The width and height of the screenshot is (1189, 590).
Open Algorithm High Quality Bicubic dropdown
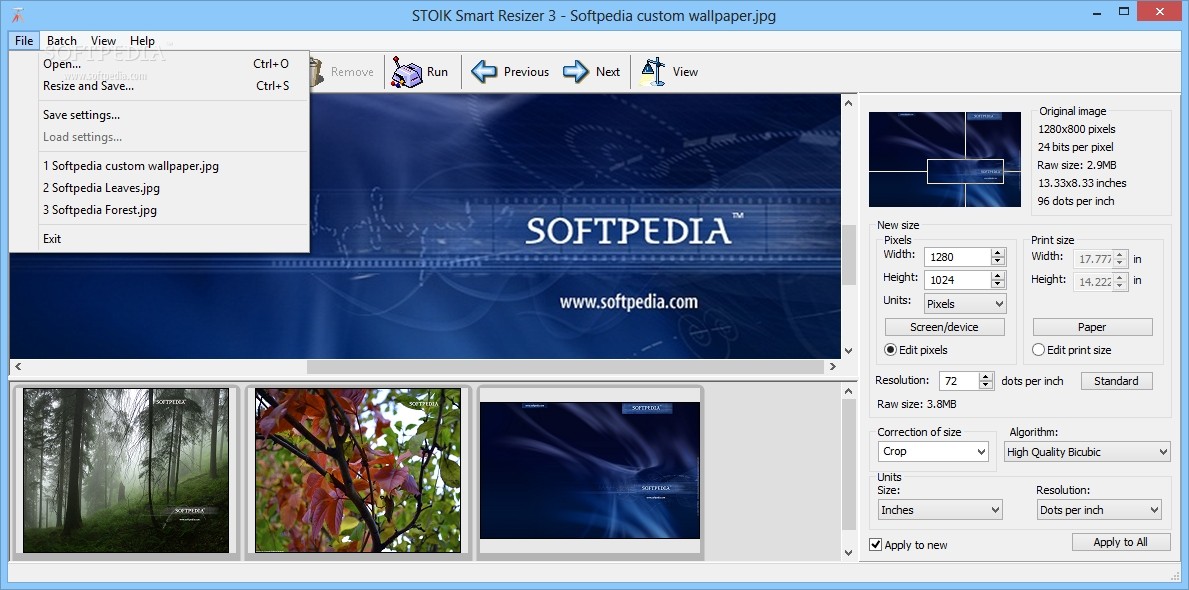tap(1087, 452)
